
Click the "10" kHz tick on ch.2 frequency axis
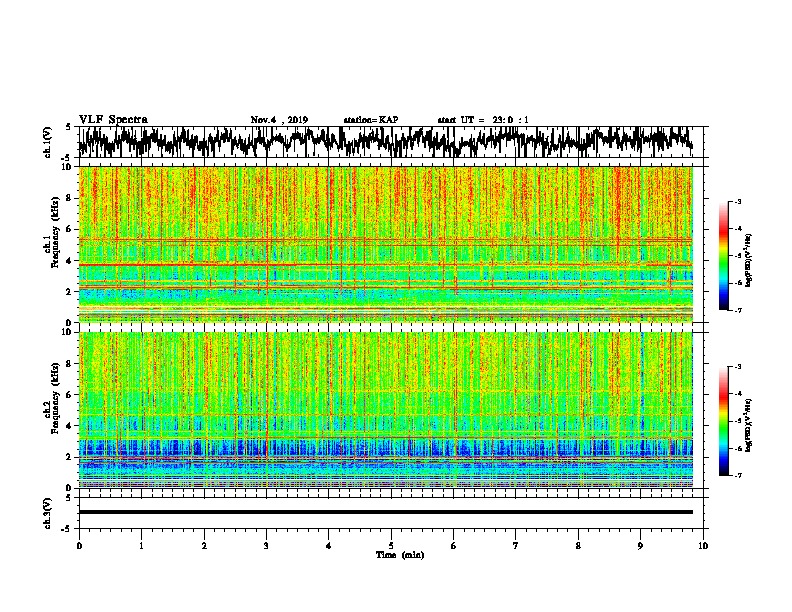[67, 332]
